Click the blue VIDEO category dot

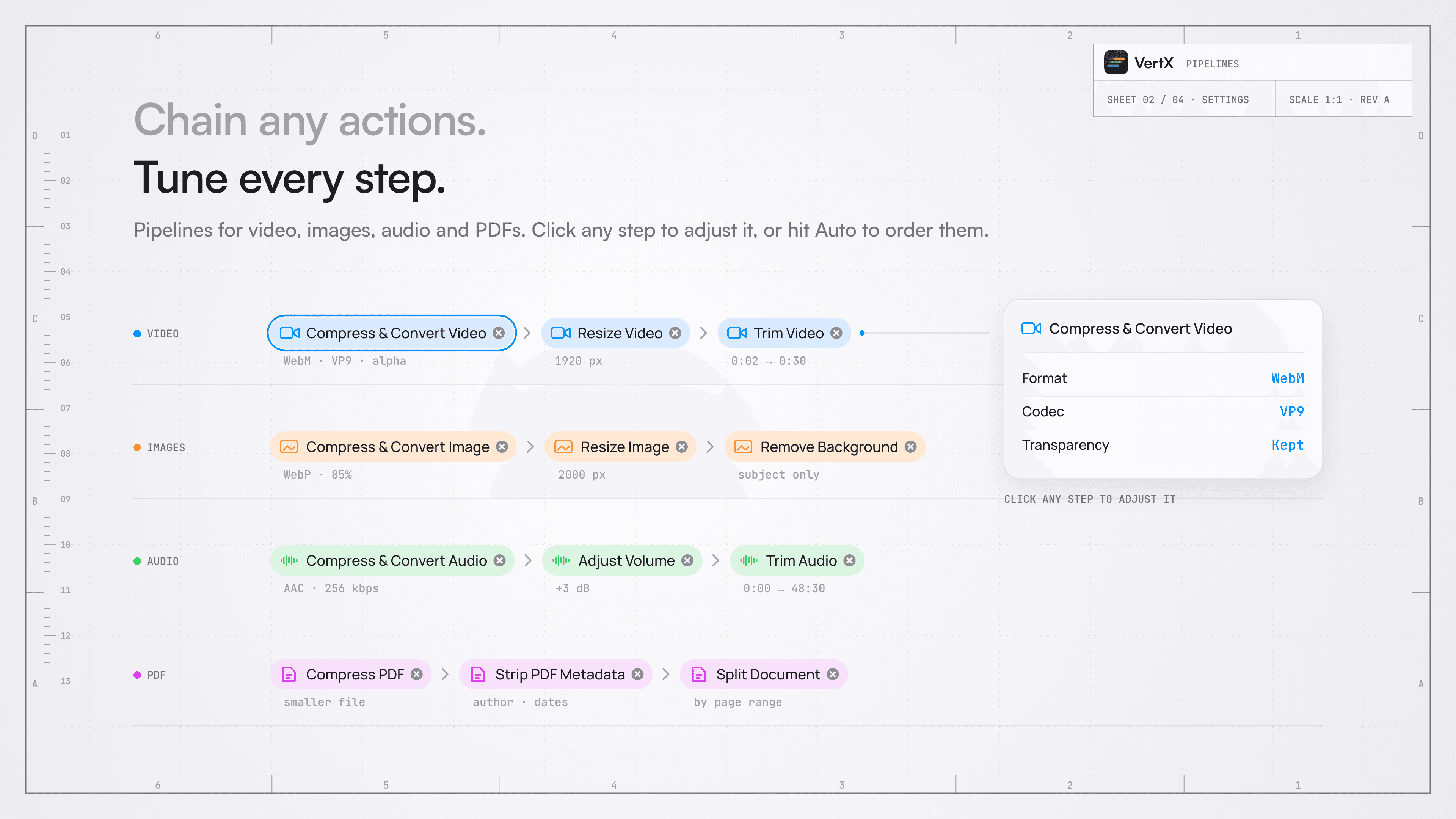pos(137,334)
